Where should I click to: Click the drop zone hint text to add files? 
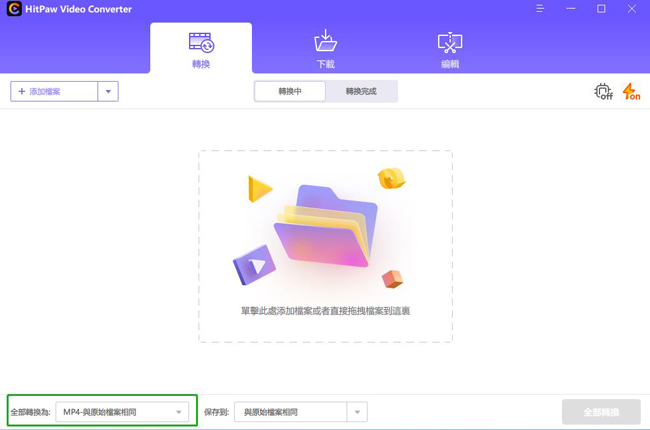[325, 311]
